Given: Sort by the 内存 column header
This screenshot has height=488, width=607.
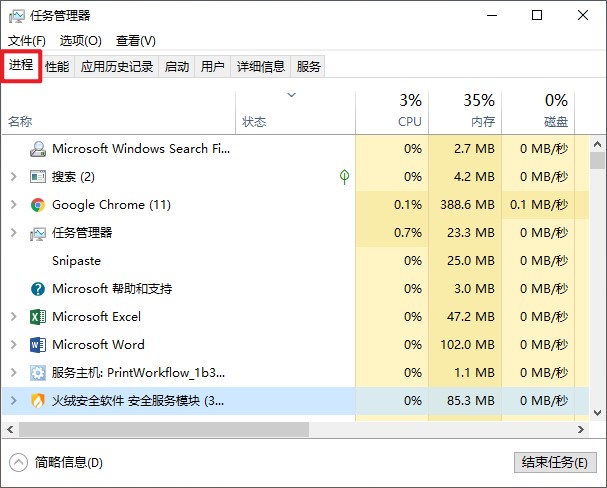Looking at the screenshot, I should 465,113.
